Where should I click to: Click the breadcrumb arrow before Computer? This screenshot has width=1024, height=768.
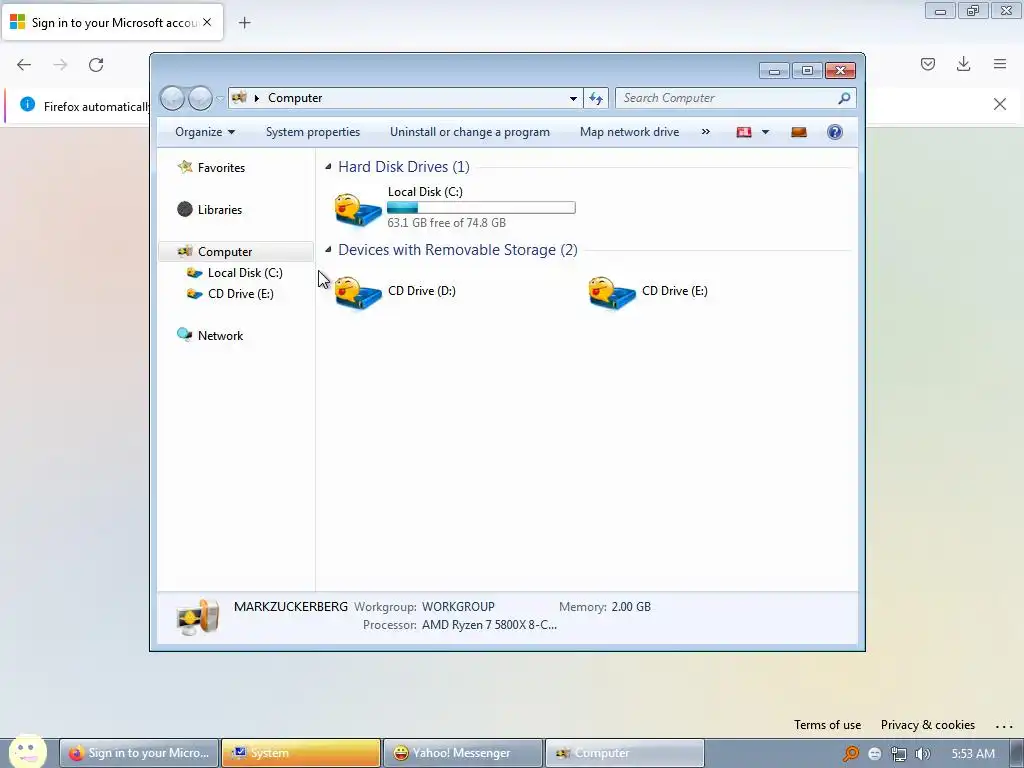tap(257, 98)
